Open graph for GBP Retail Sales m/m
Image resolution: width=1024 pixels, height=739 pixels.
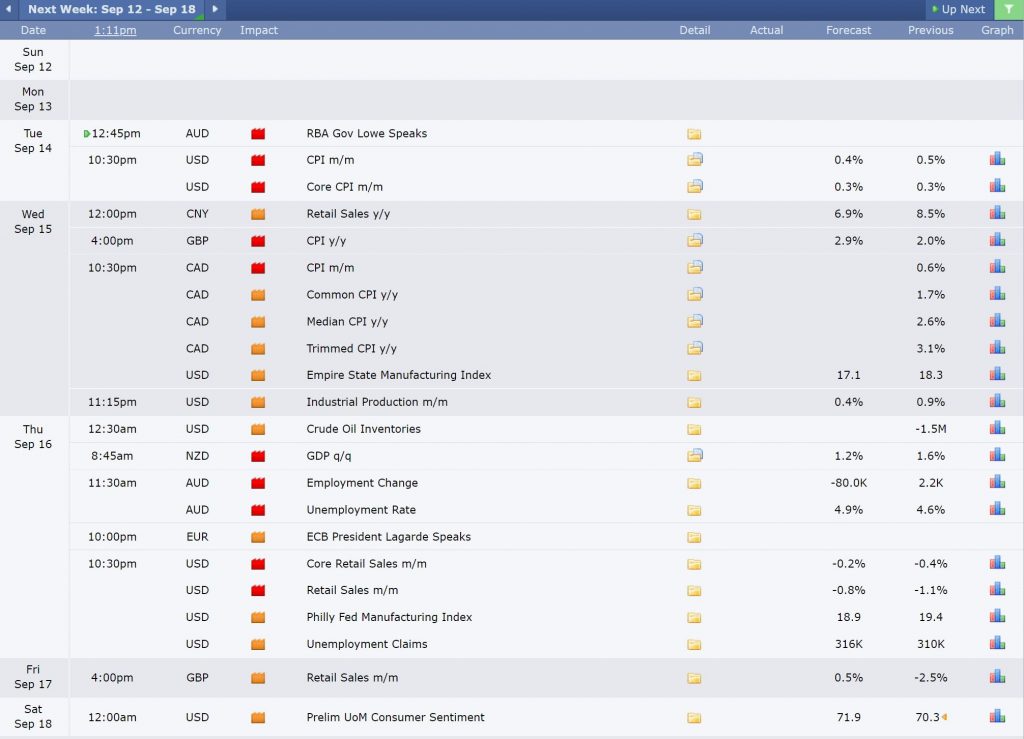point(997,677)
